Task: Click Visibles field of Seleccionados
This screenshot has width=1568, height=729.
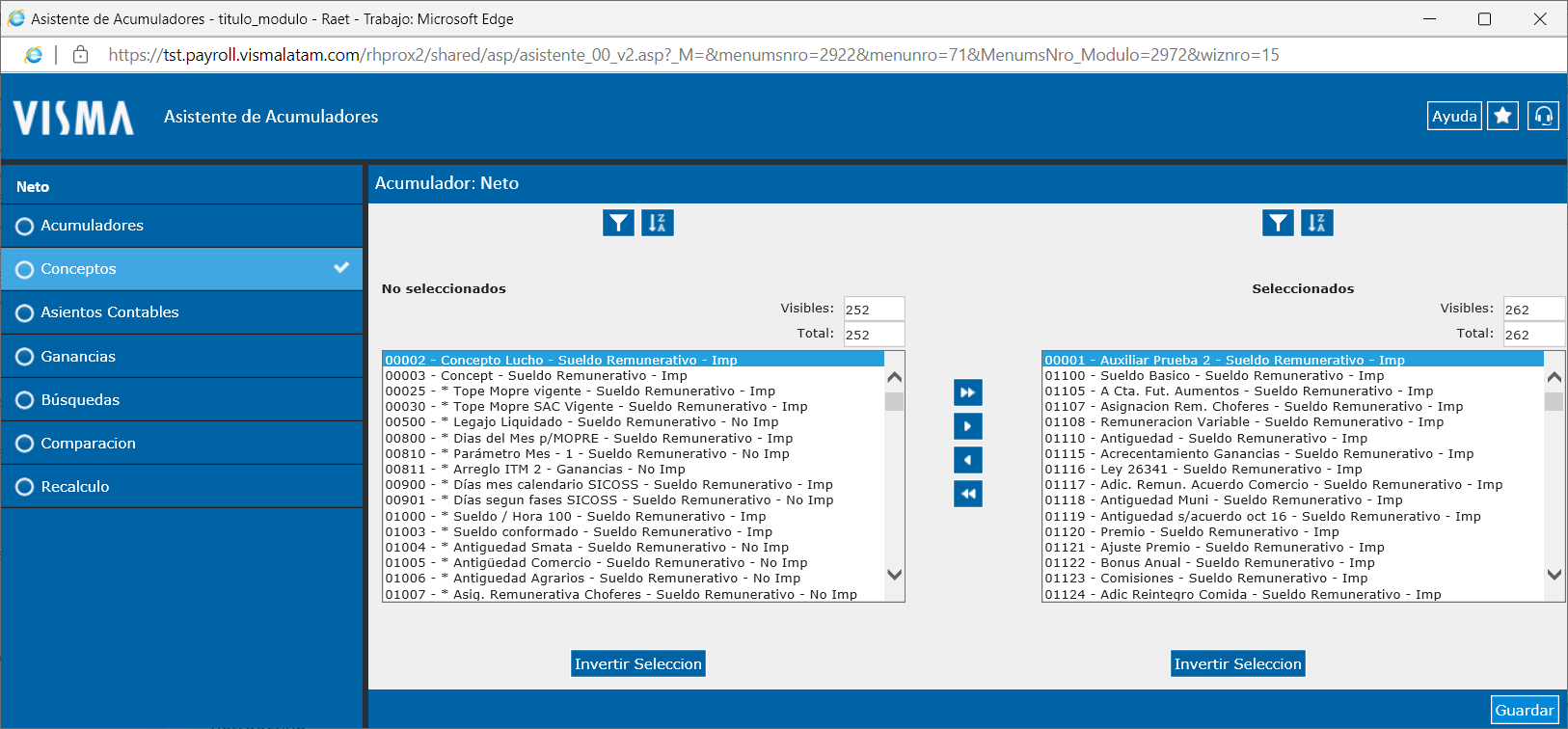Action: tap(1533, 309)
